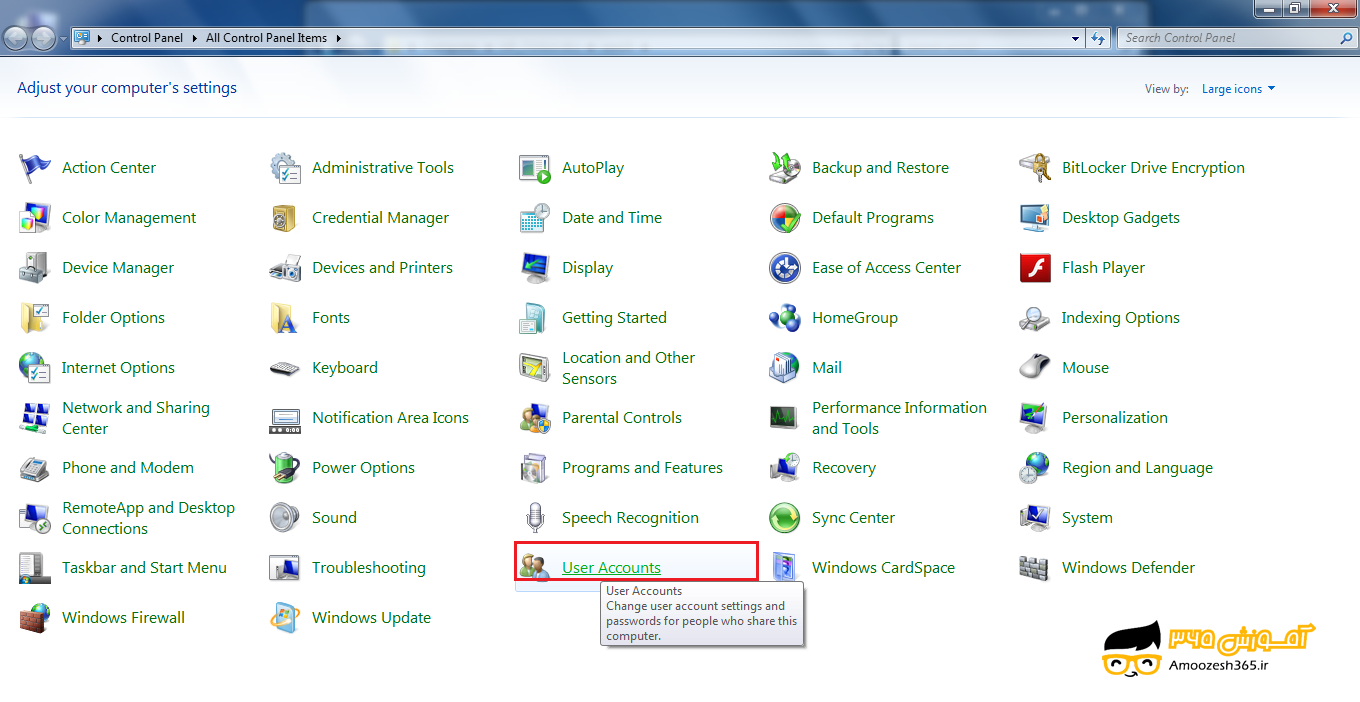The width and height of the screenshot is (1360, 702).
Task: Open the Programs and Features link
Action: click(x=642, y=468)
